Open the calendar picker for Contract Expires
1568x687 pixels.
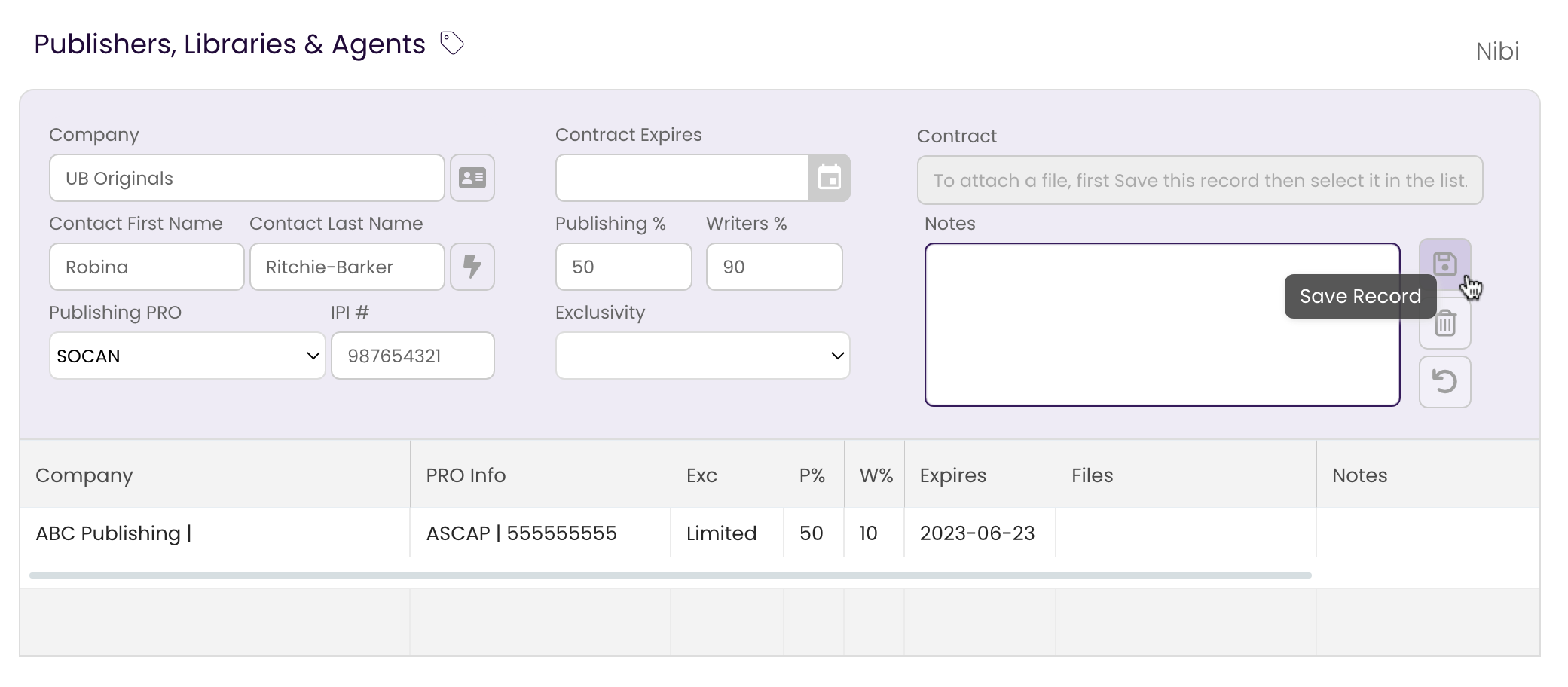click(x=830, y=178)
